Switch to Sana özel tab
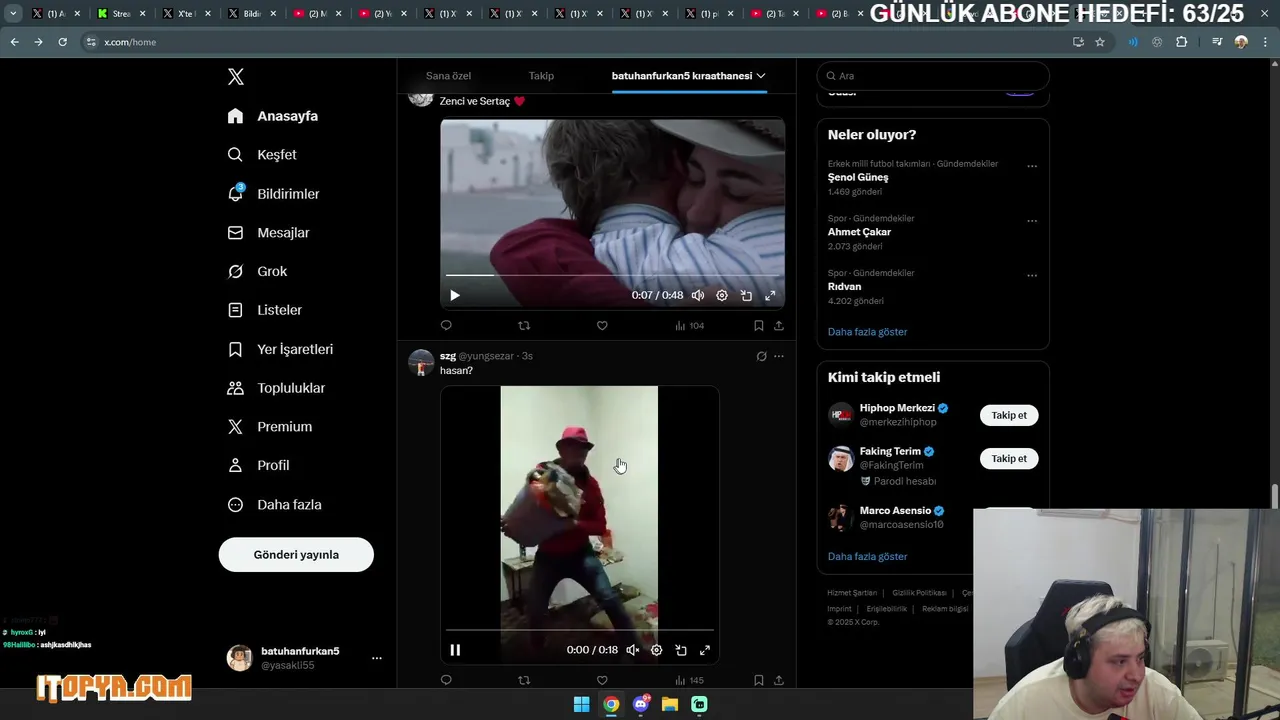The width and height of the screenshot is (1280, 720). click(448, 76)
